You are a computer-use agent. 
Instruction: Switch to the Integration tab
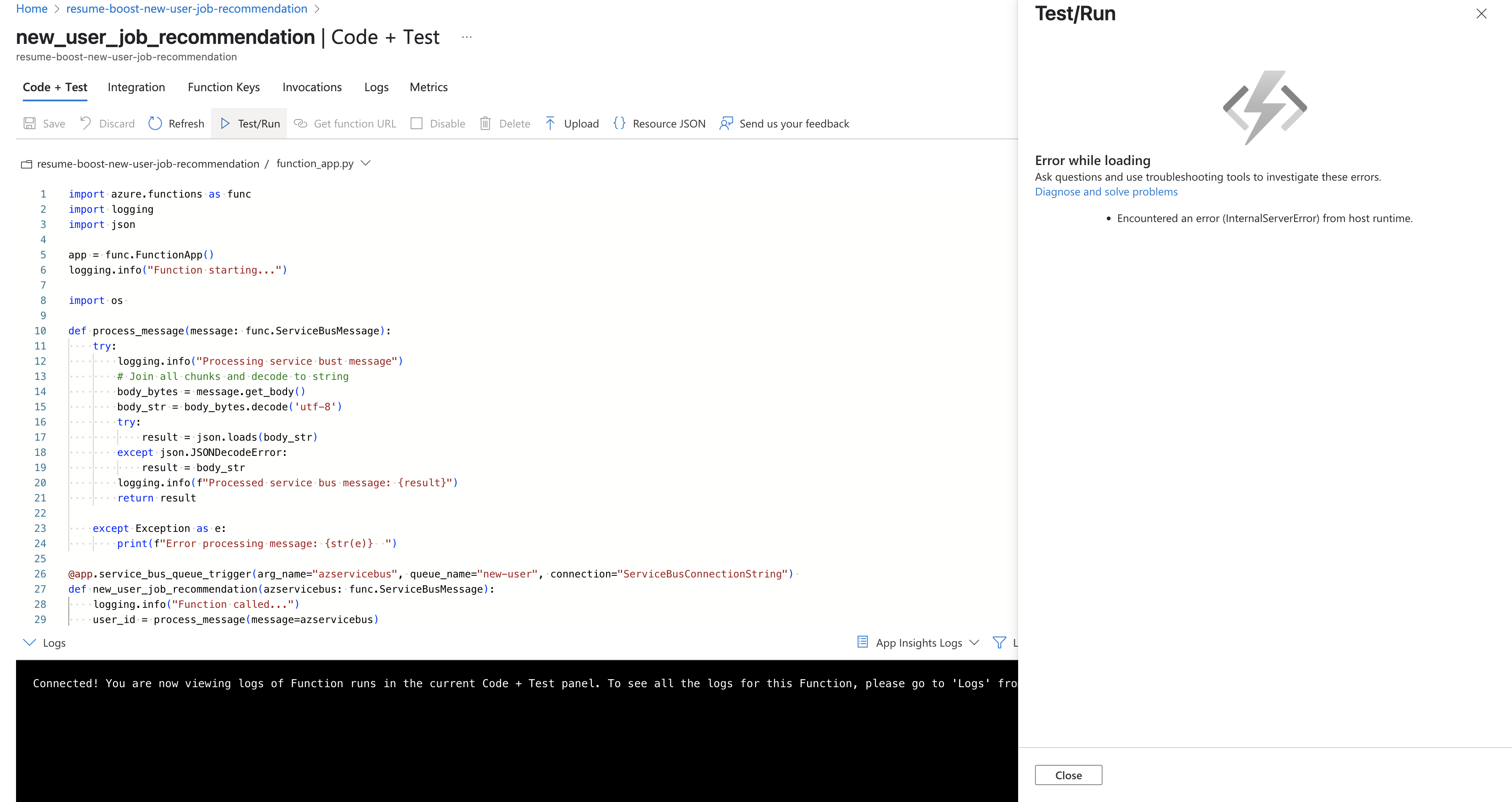136,87
